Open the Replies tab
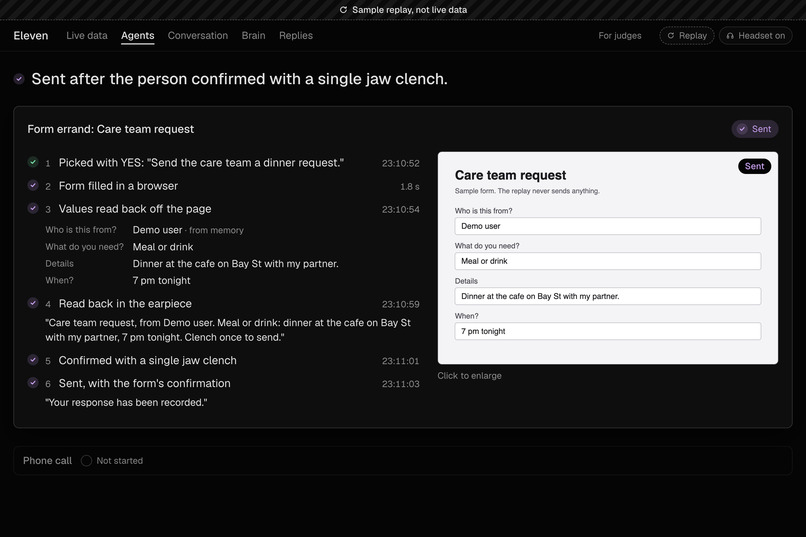806x537 pixels. tap(296, 35)
